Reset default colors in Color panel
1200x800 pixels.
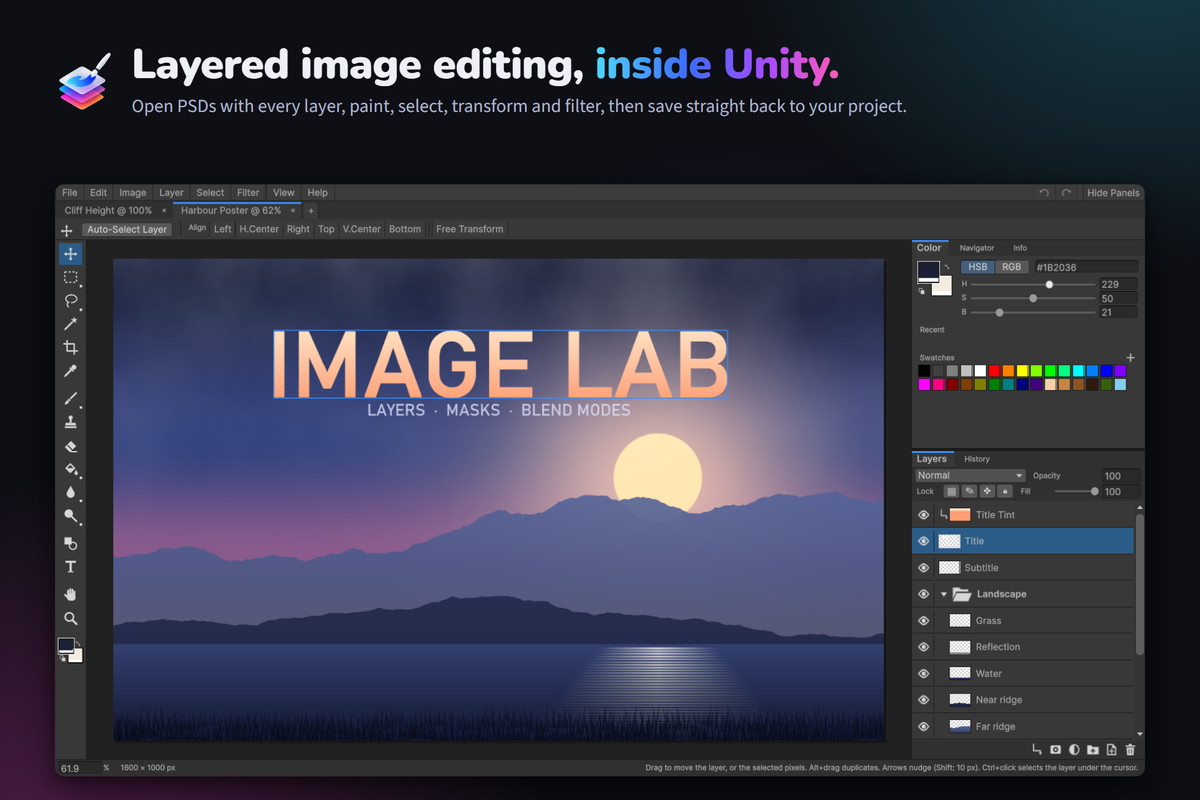[923, 292]
